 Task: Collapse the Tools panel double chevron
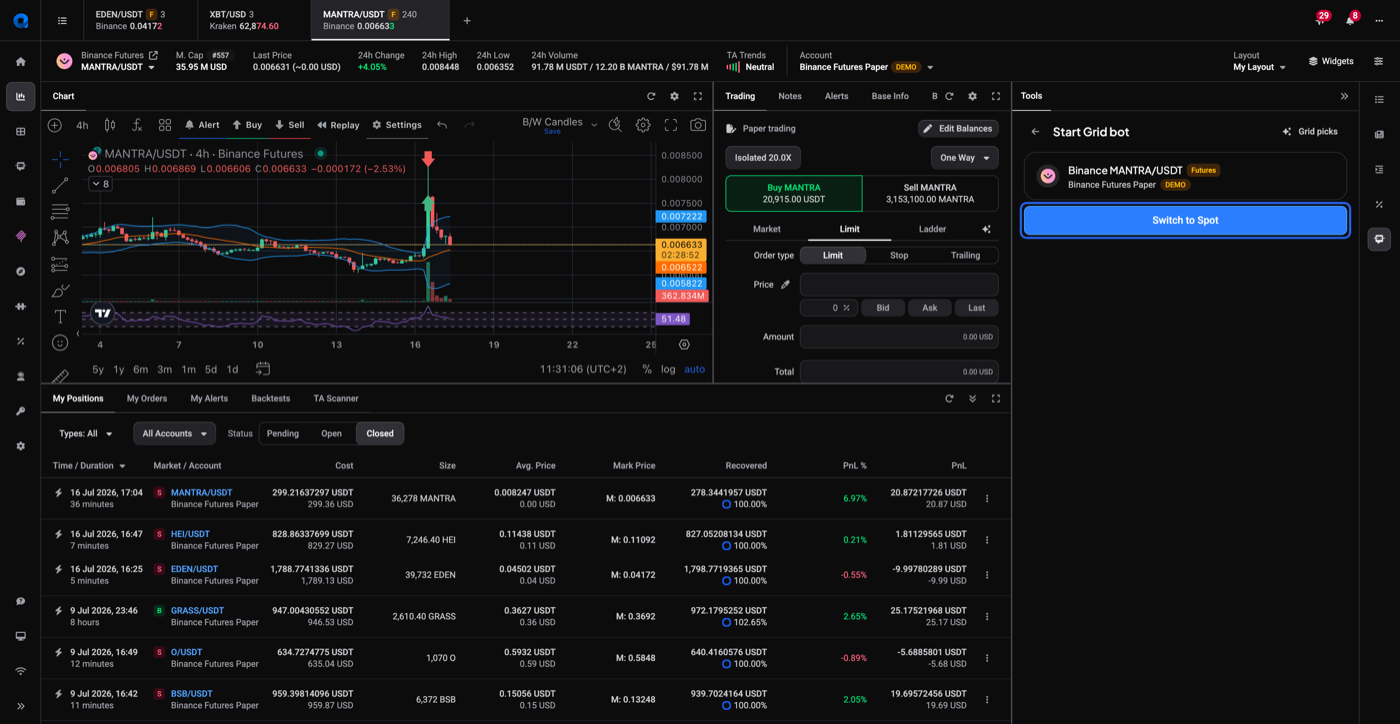click(x=1344, y=96)
